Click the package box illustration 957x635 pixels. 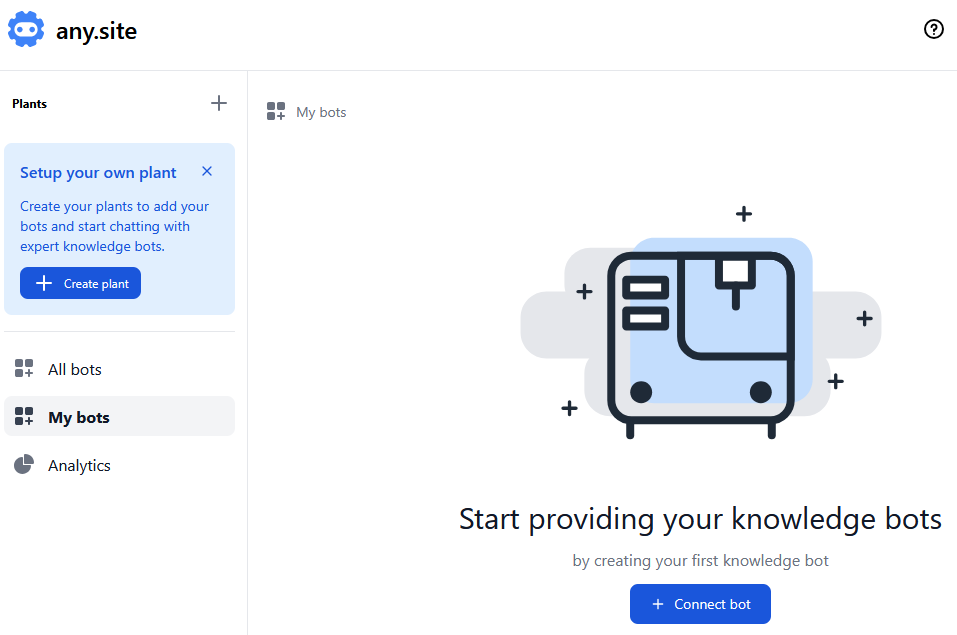[700, 335]
